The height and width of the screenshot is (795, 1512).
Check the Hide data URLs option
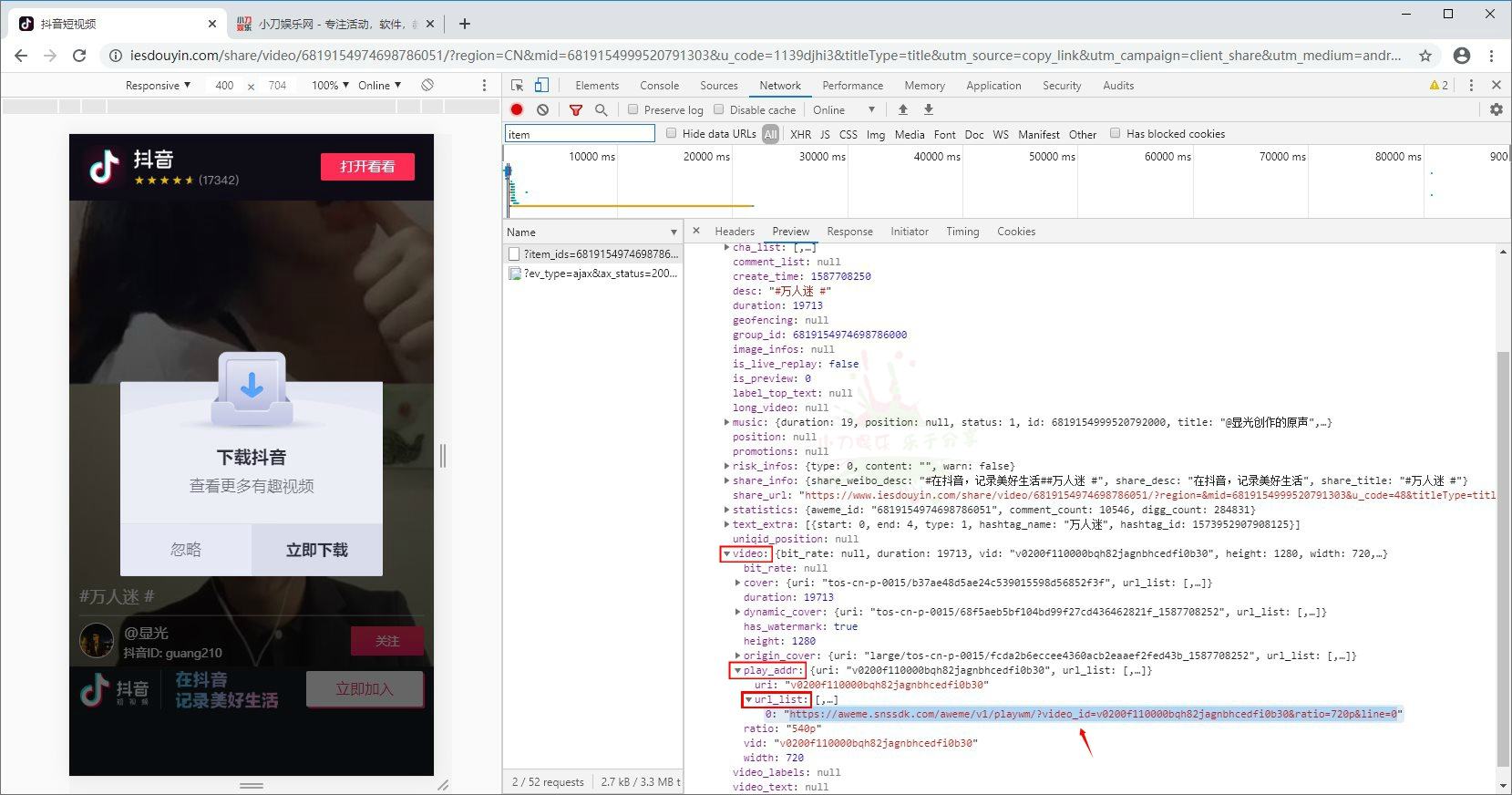tap(672, 133)
